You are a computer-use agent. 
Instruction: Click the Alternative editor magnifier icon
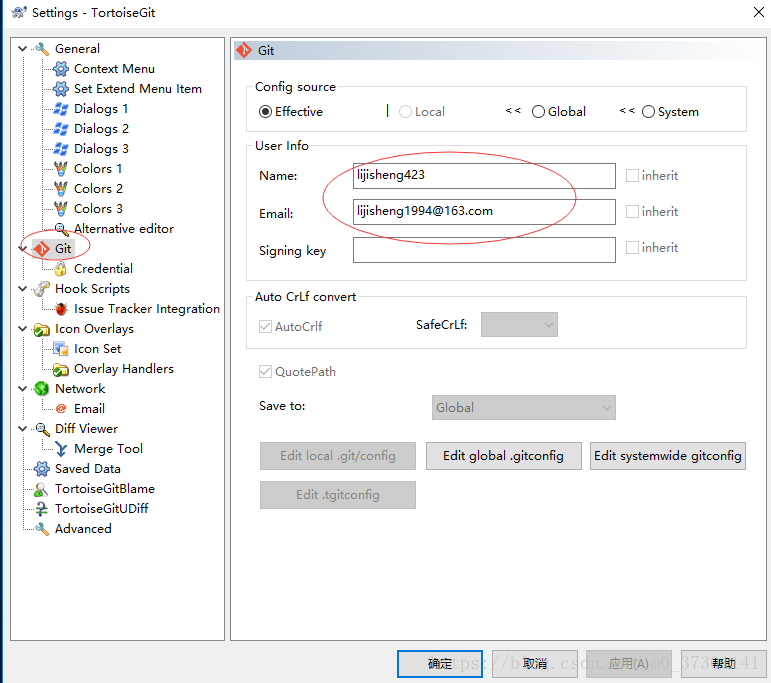coord(61,229)
